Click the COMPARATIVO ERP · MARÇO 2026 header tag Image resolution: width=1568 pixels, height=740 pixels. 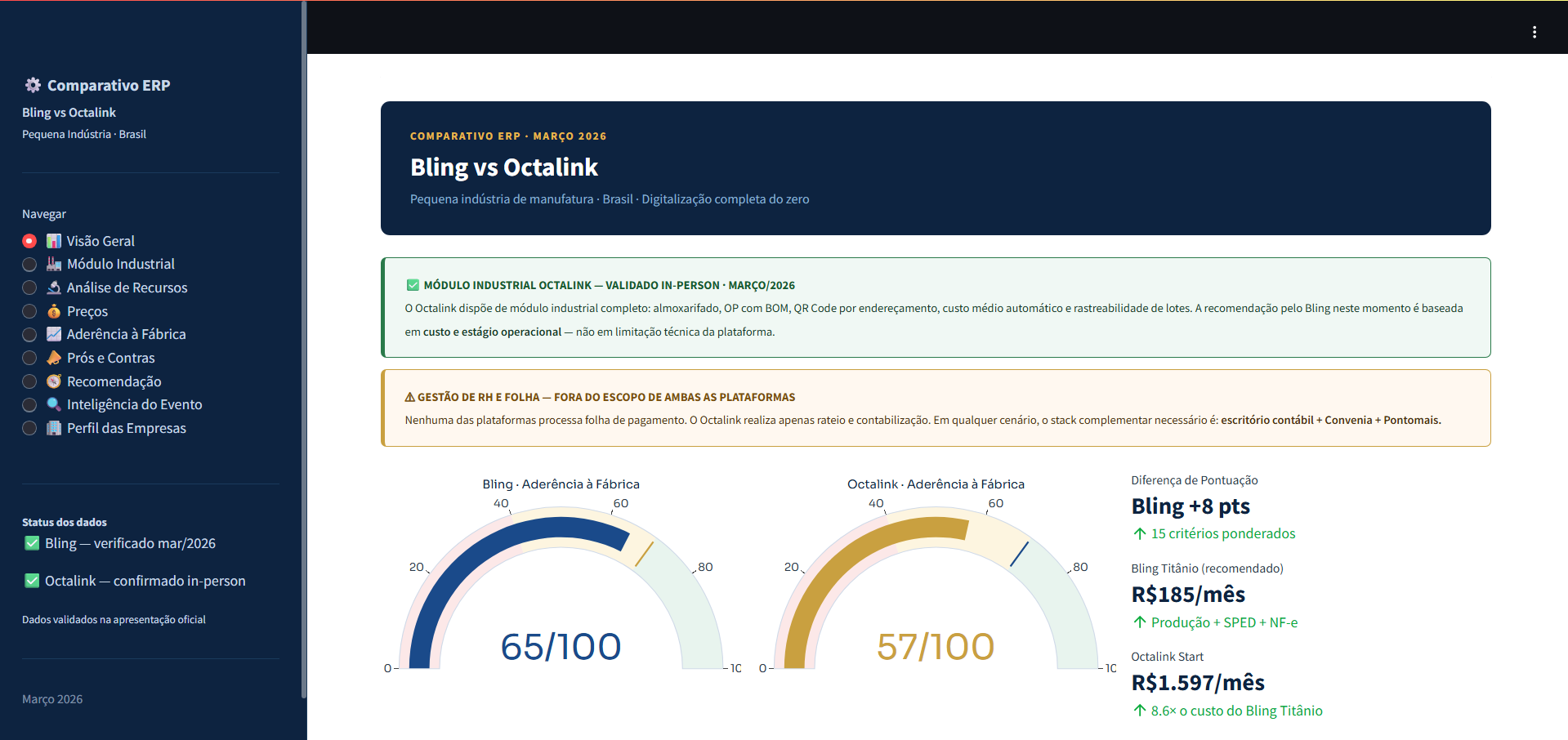pos(508,136)
